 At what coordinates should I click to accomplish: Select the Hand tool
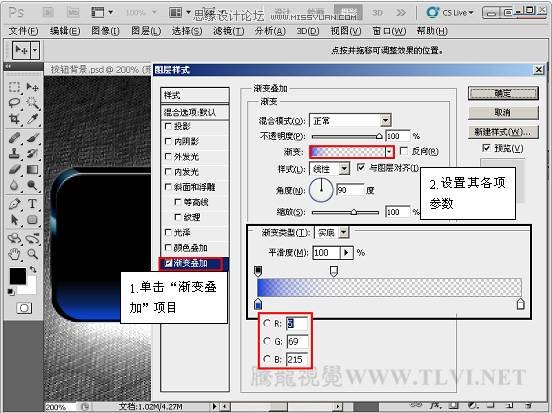pos(14,254)
